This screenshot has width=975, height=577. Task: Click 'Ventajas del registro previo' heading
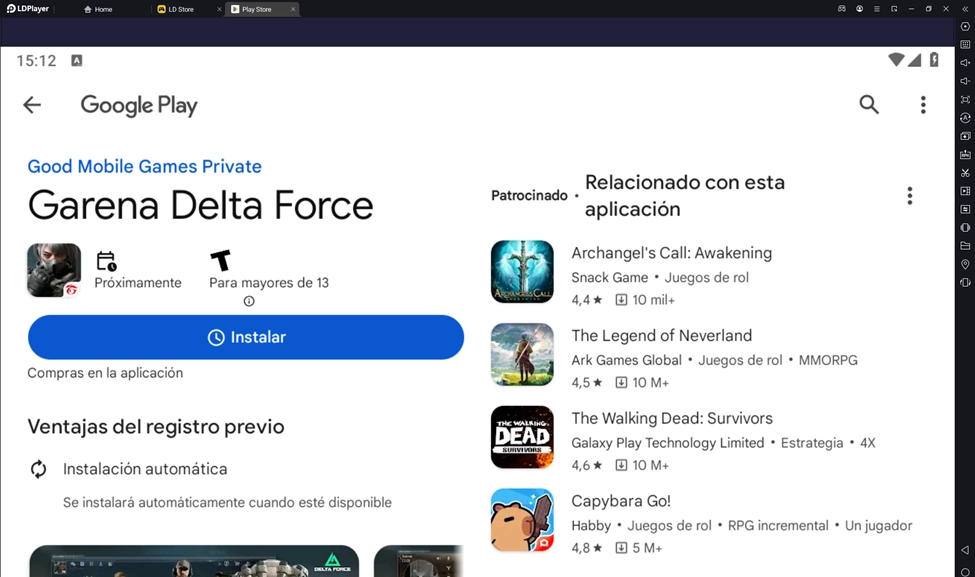pos(156,427)
